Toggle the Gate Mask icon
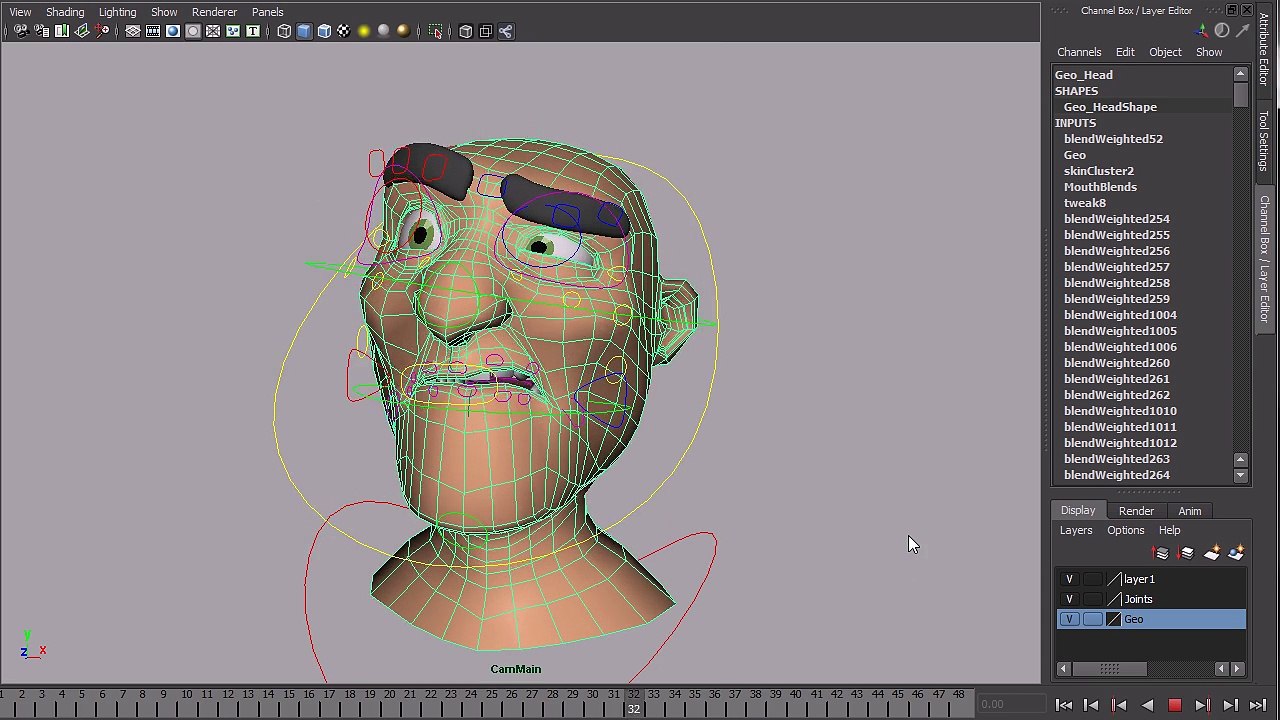Image resolution: width=1280 pixels, height=720 pixels. point(193,31)
